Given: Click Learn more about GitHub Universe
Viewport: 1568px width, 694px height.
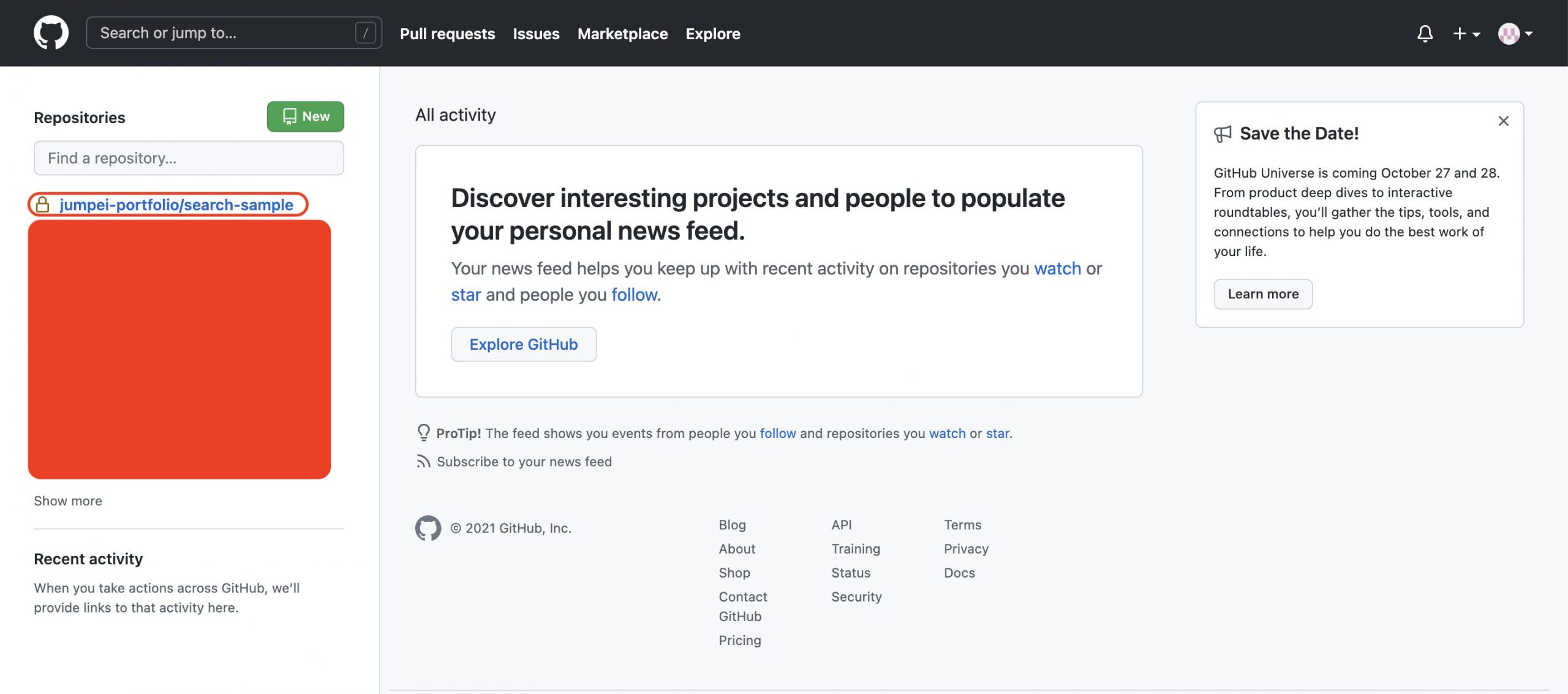Looking at the screenshot, I should (1263, 294).
